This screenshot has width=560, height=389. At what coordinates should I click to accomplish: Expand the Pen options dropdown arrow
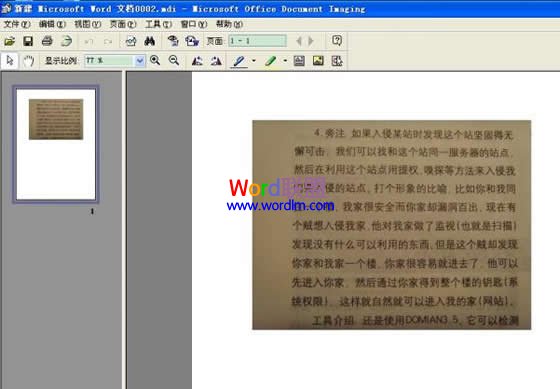tap(254, 61)
